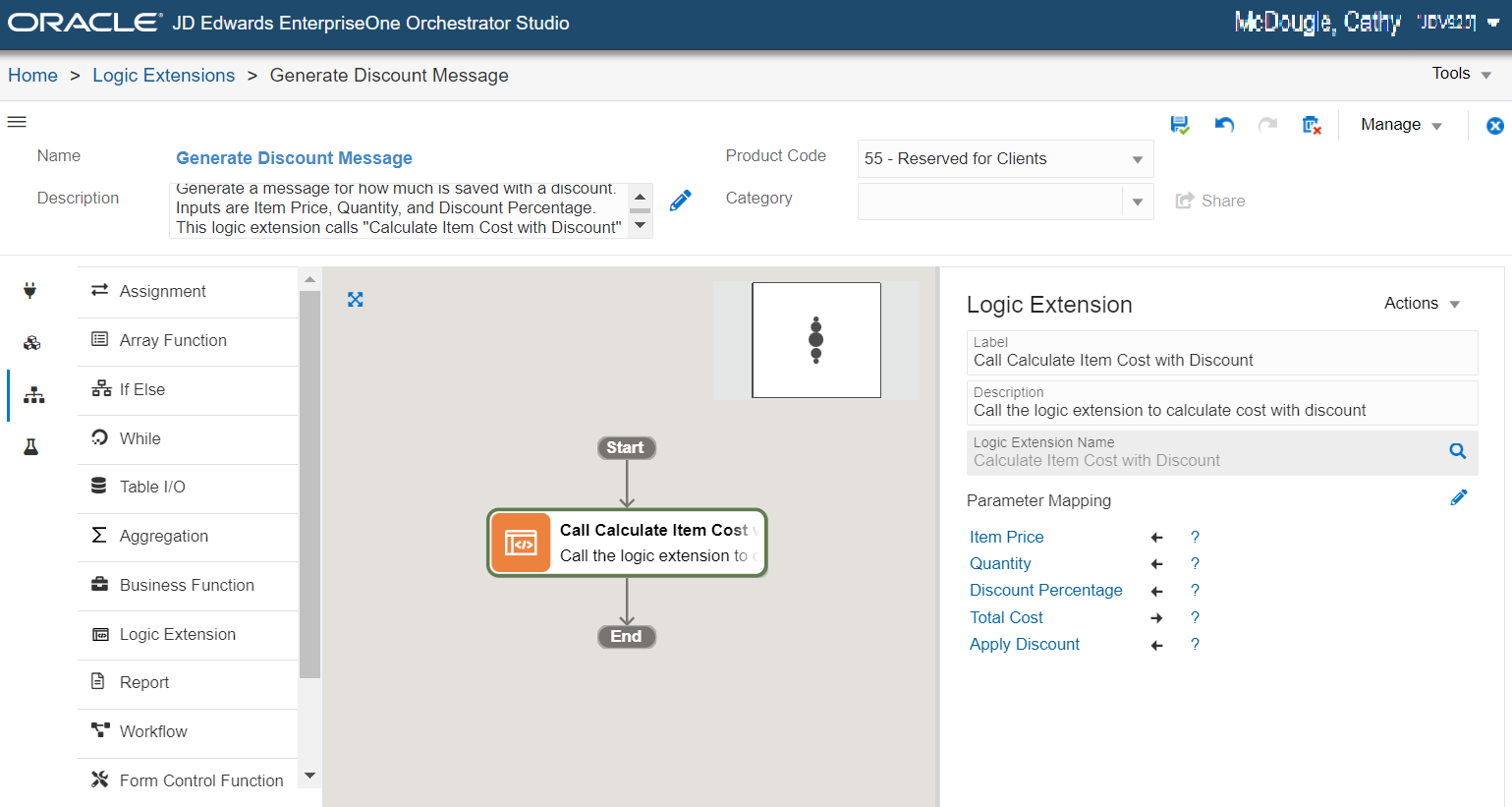Select the Logic Extension palette item
Viewport: 1512px width, 807px height.
[x=188, y=634]
